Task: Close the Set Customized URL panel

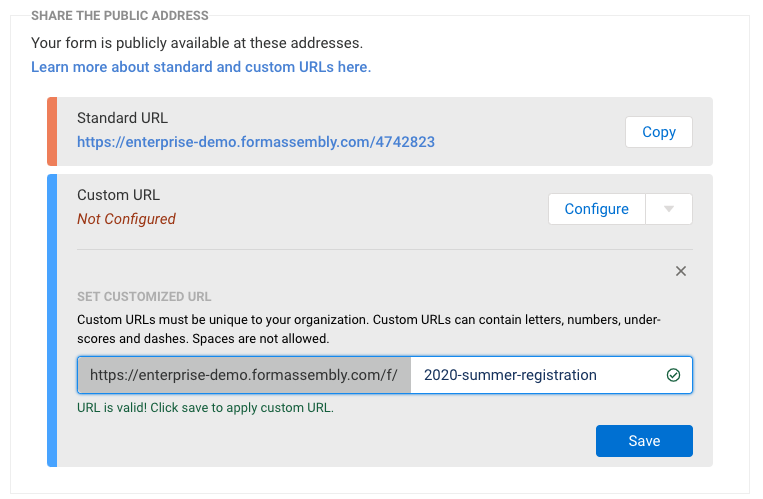Action: tap(681, 271)
